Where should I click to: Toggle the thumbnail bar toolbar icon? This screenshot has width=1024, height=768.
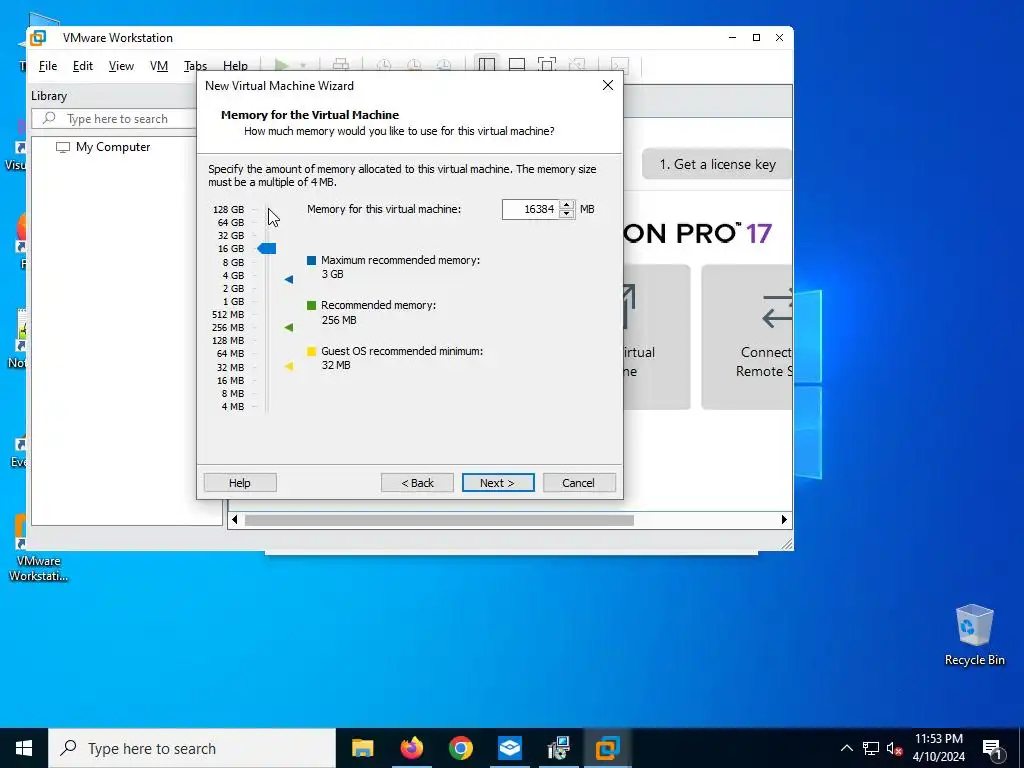[517, 65]
